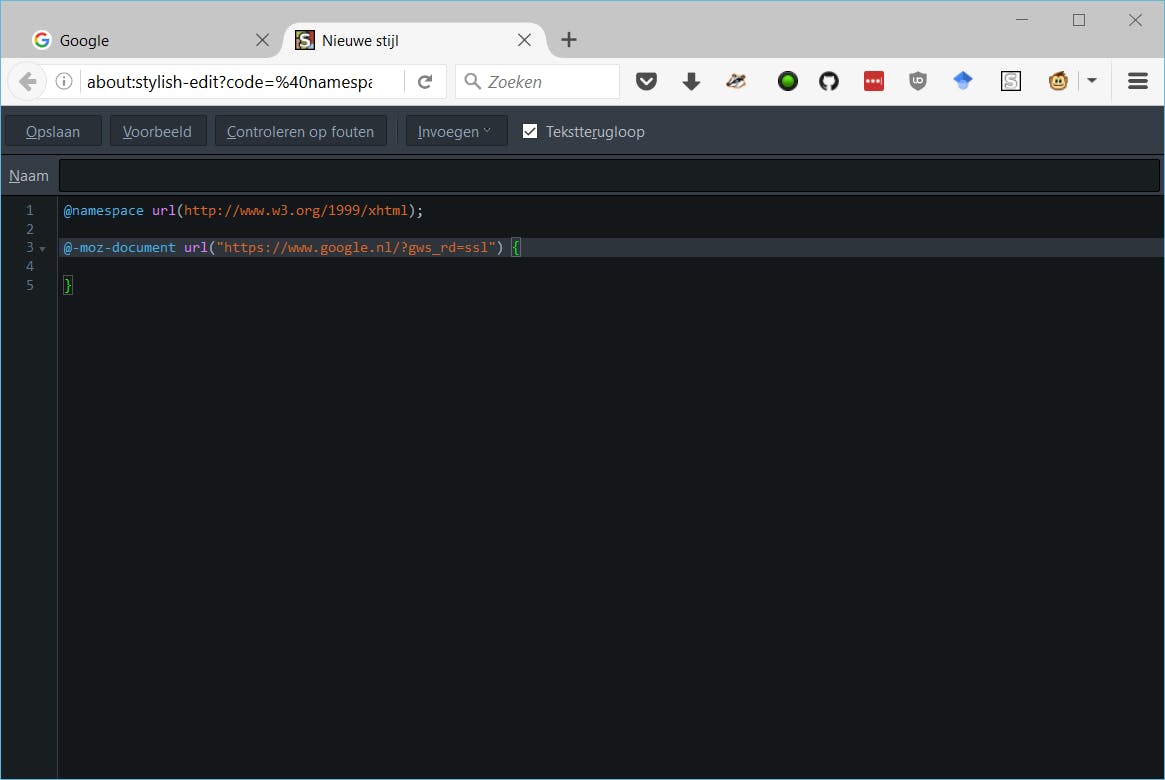Click the @-moz-document url code line
The image size is (1165, 780).
coord(292,247)
